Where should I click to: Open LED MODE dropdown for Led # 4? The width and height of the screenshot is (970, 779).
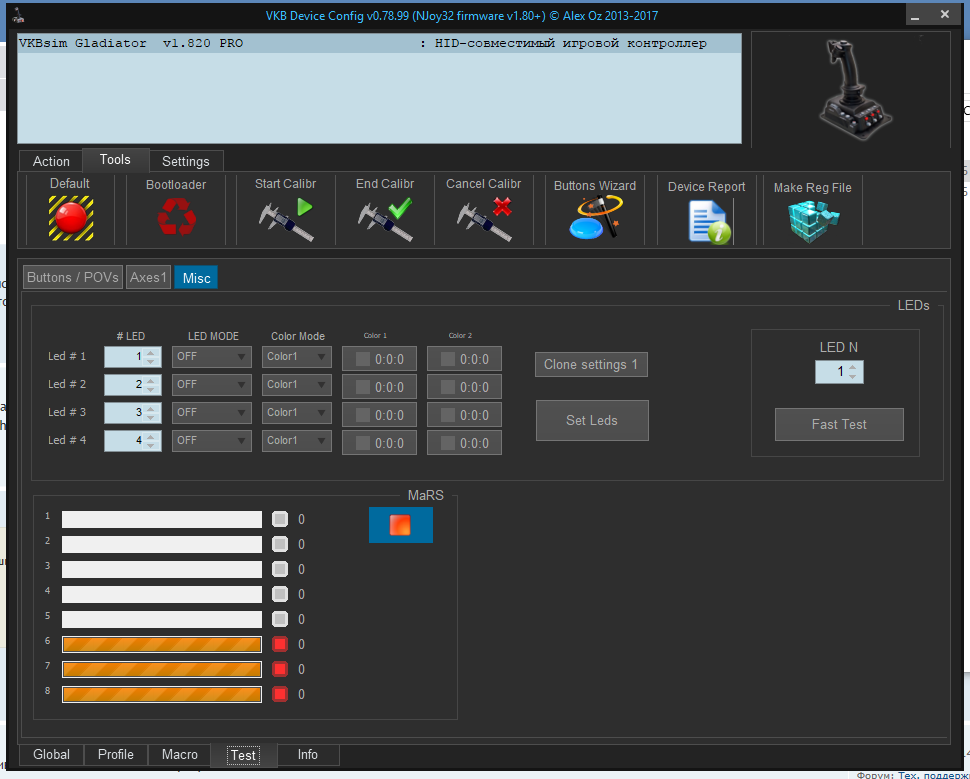[x=211, y=440]
